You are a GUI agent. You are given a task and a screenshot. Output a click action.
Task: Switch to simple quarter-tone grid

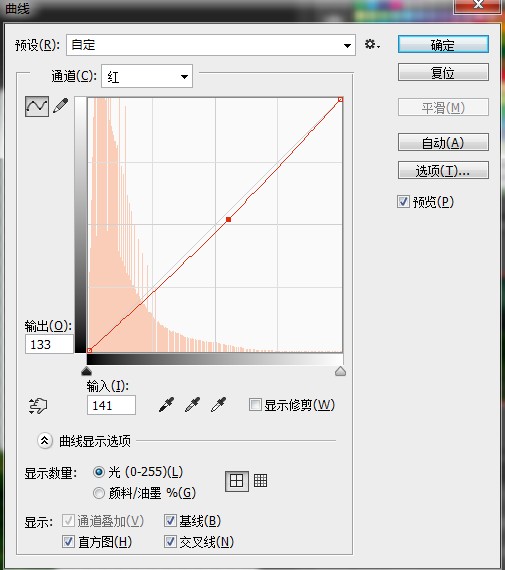coord(237,481)
